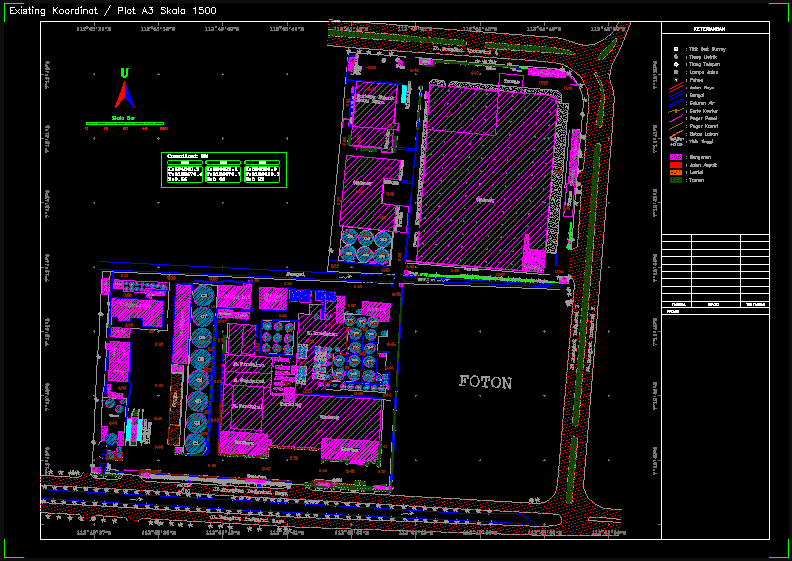Select the blue Saluran Air line sample
792x561 pixels.
pos(676,103)
